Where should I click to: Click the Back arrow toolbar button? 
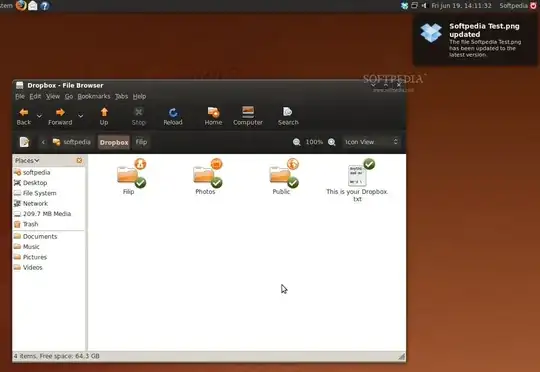pyautogui.click(x=23, y=116)
